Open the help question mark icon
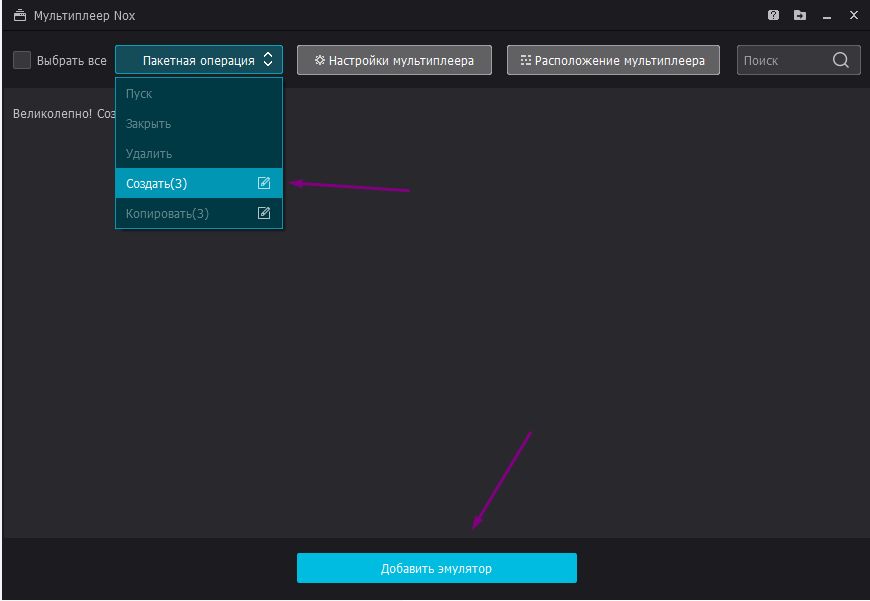The height and width of the screenshot is (601, 870). pyautogui.click(x=773, y=15)
